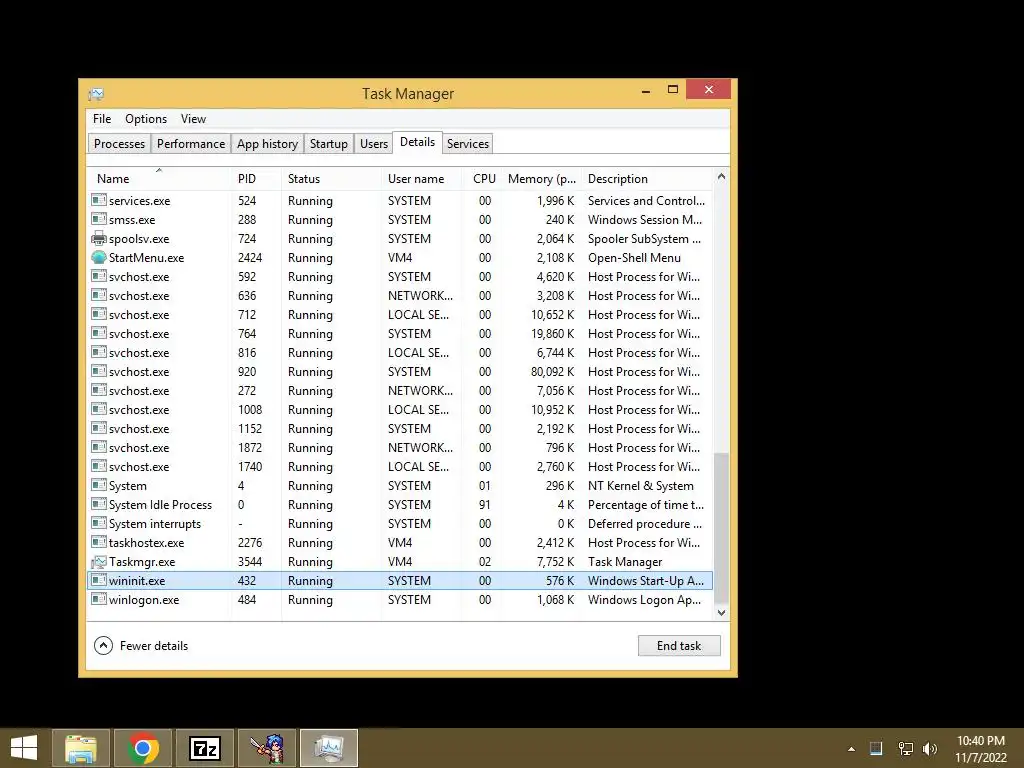Click the scrollbar down arrow
This screenshot has width=1024, height=768.
[x=721, y=613]
